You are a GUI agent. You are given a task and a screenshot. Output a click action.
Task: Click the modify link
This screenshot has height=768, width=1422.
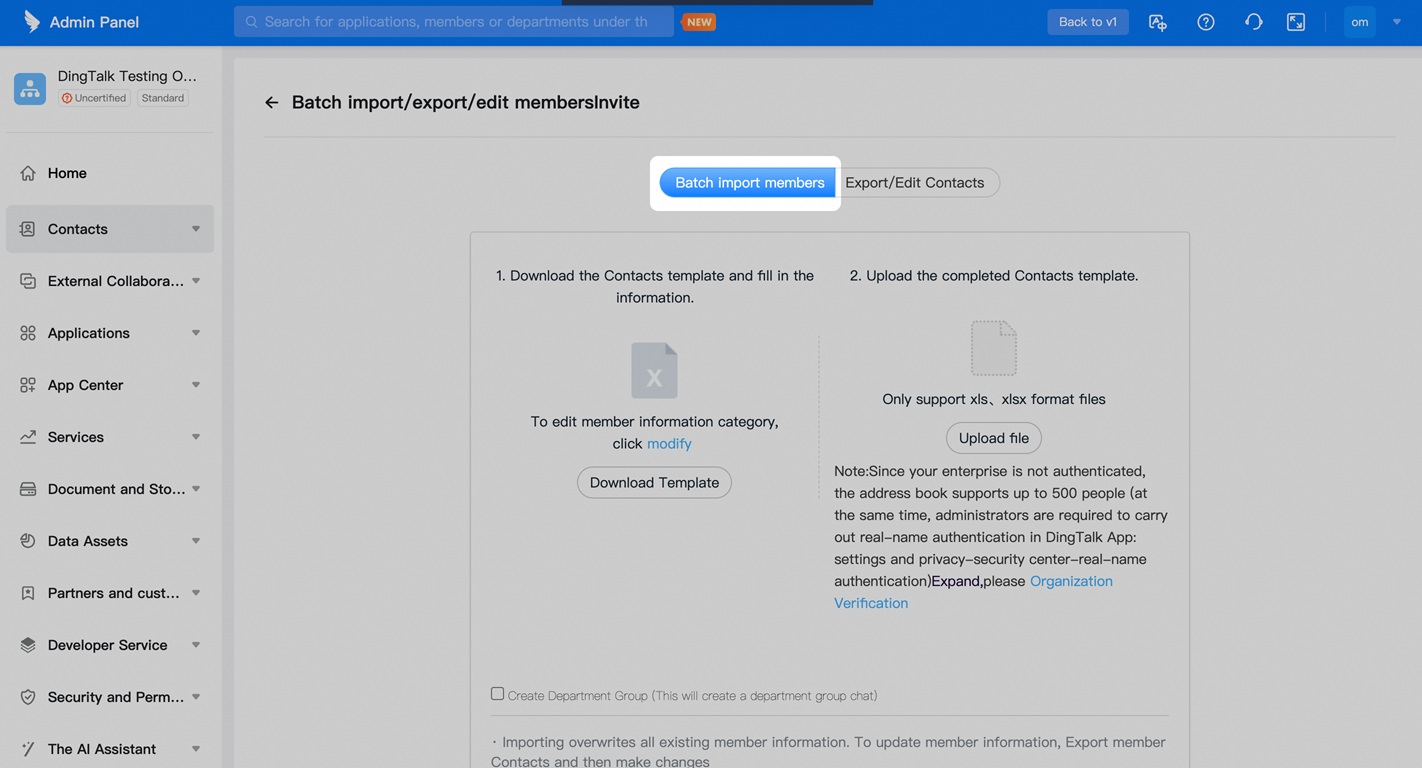tap(669, 443)
